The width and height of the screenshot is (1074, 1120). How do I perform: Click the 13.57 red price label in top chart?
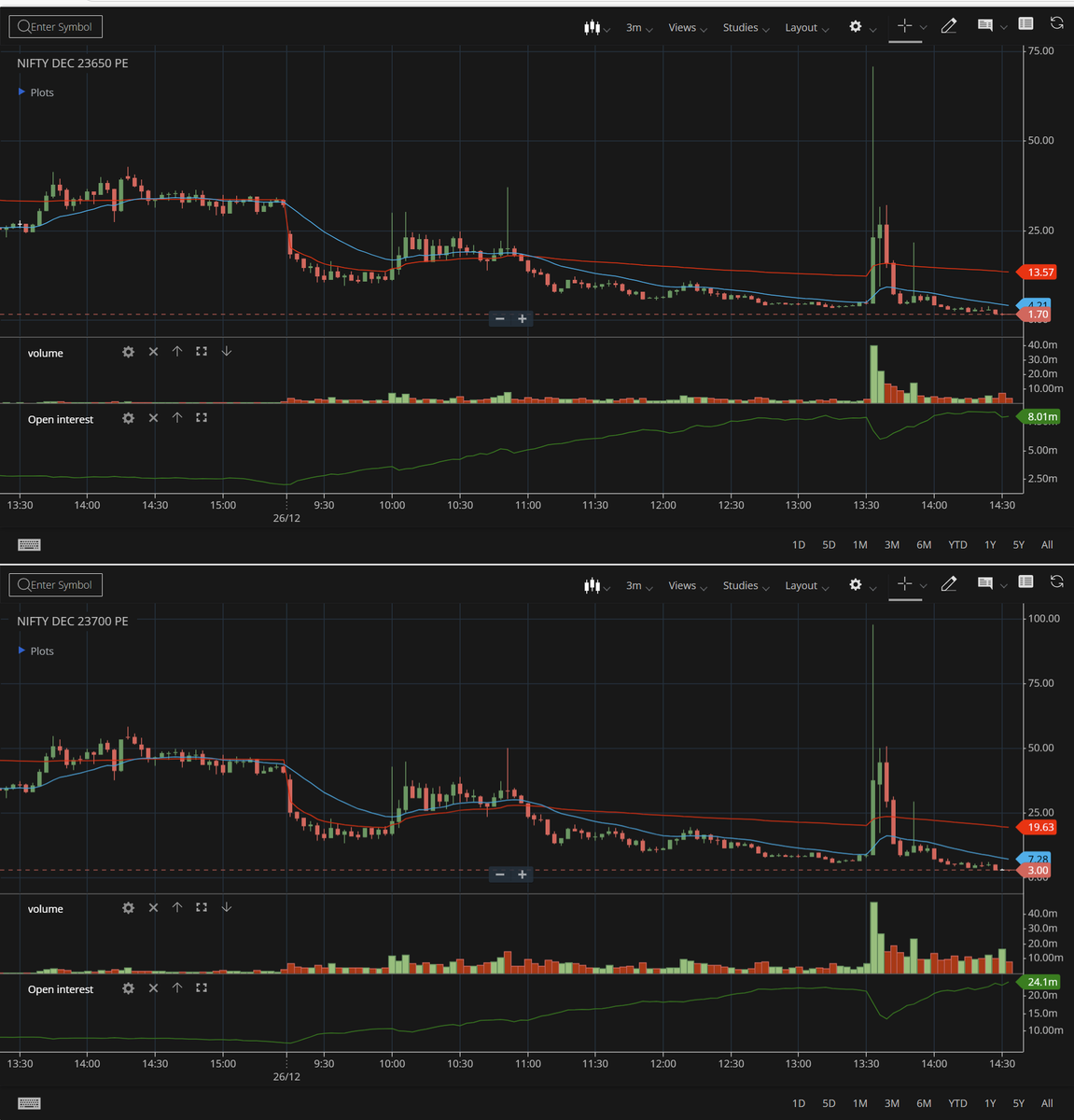tap(1037, 273)
